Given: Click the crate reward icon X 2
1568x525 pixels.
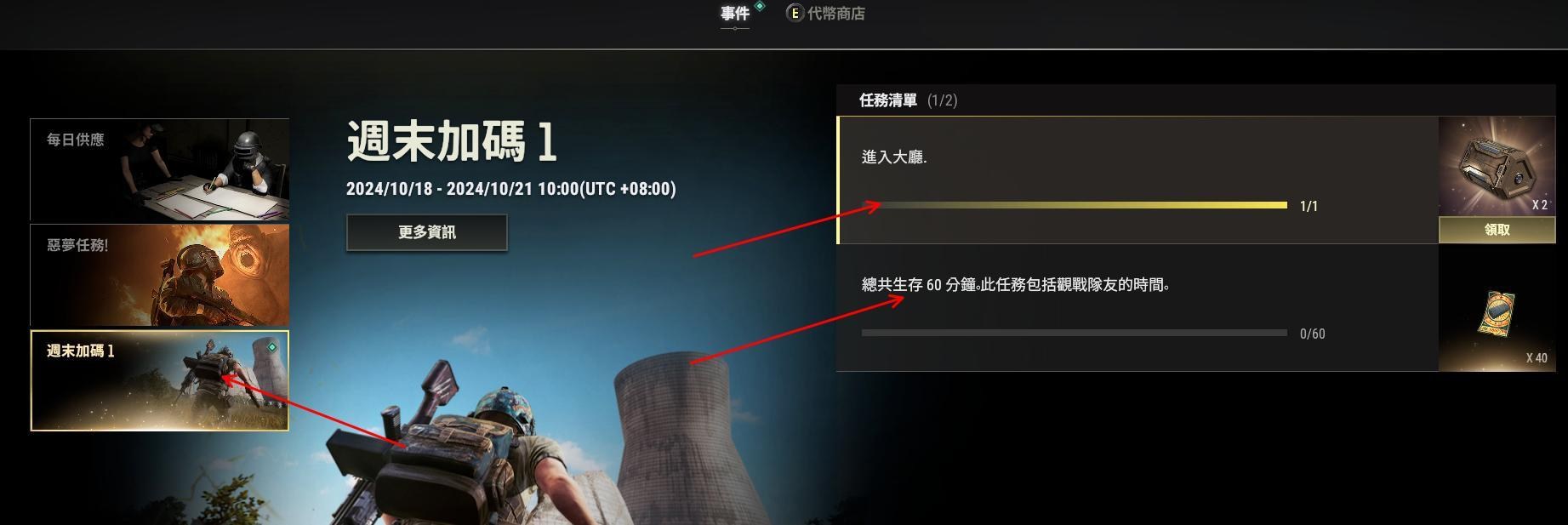Looking at the screenshot, I should point(1497,167).
